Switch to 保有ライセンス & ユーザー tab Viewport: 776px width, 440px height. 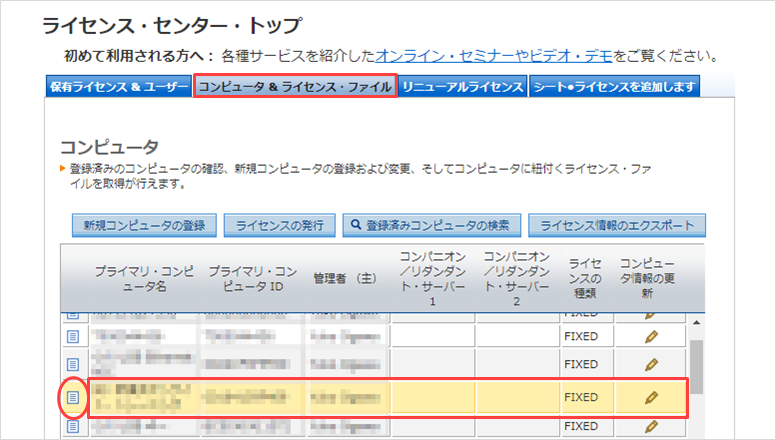pos(119,87)
